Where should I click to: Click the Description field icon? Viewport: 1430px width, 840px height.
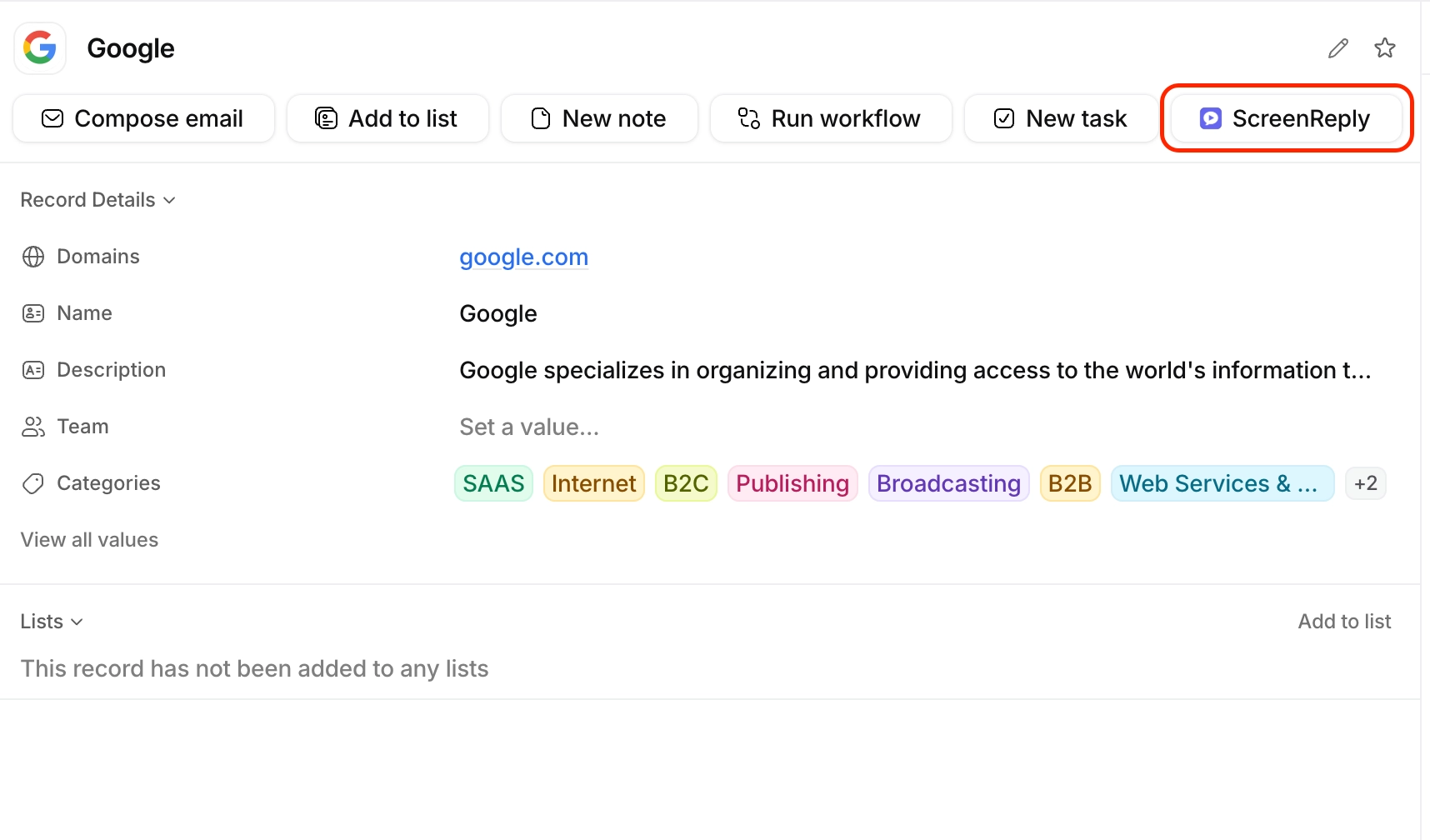point(33,370)
